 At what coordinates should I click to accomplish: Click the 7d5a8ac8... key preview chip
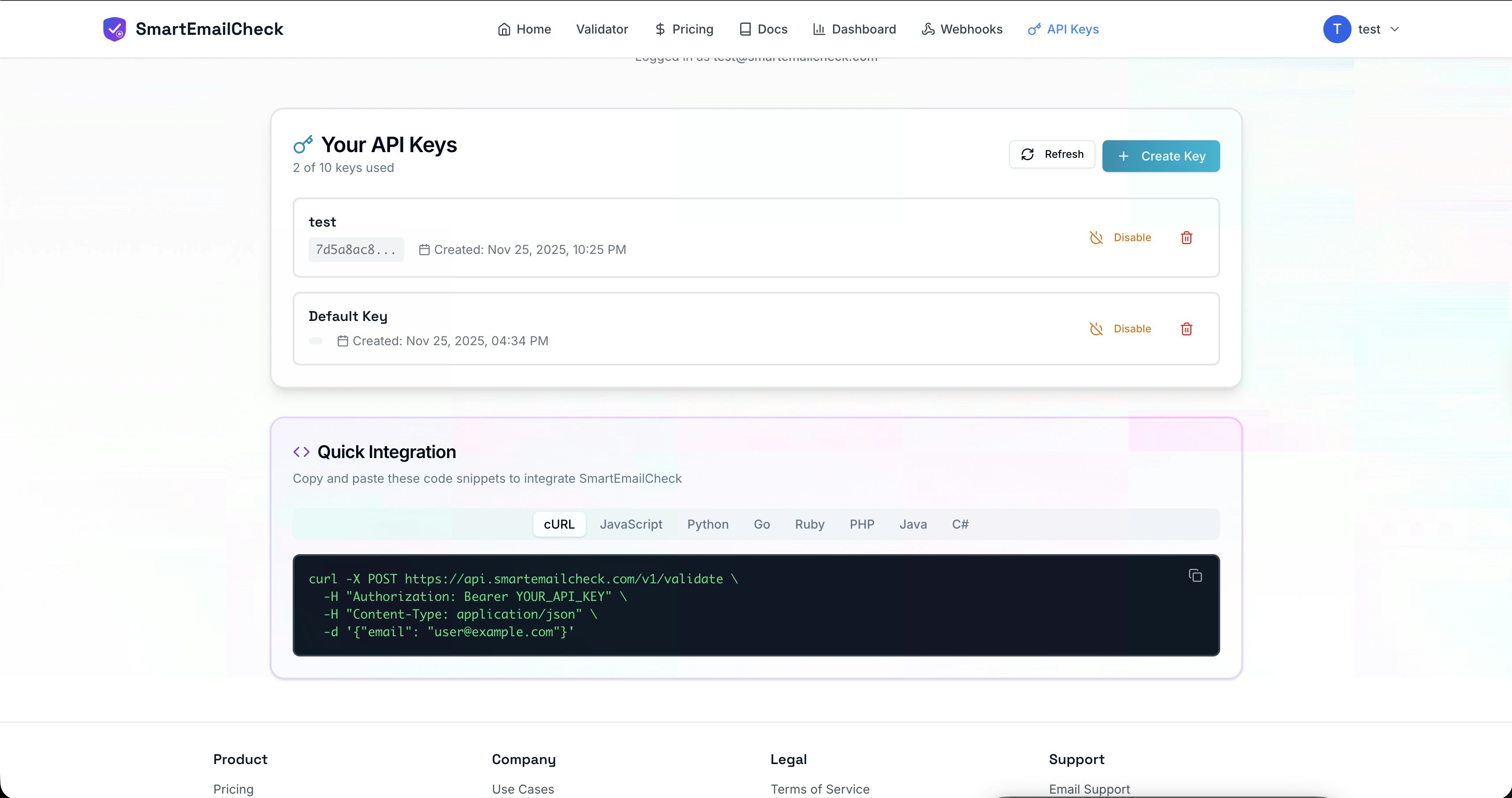356,250
